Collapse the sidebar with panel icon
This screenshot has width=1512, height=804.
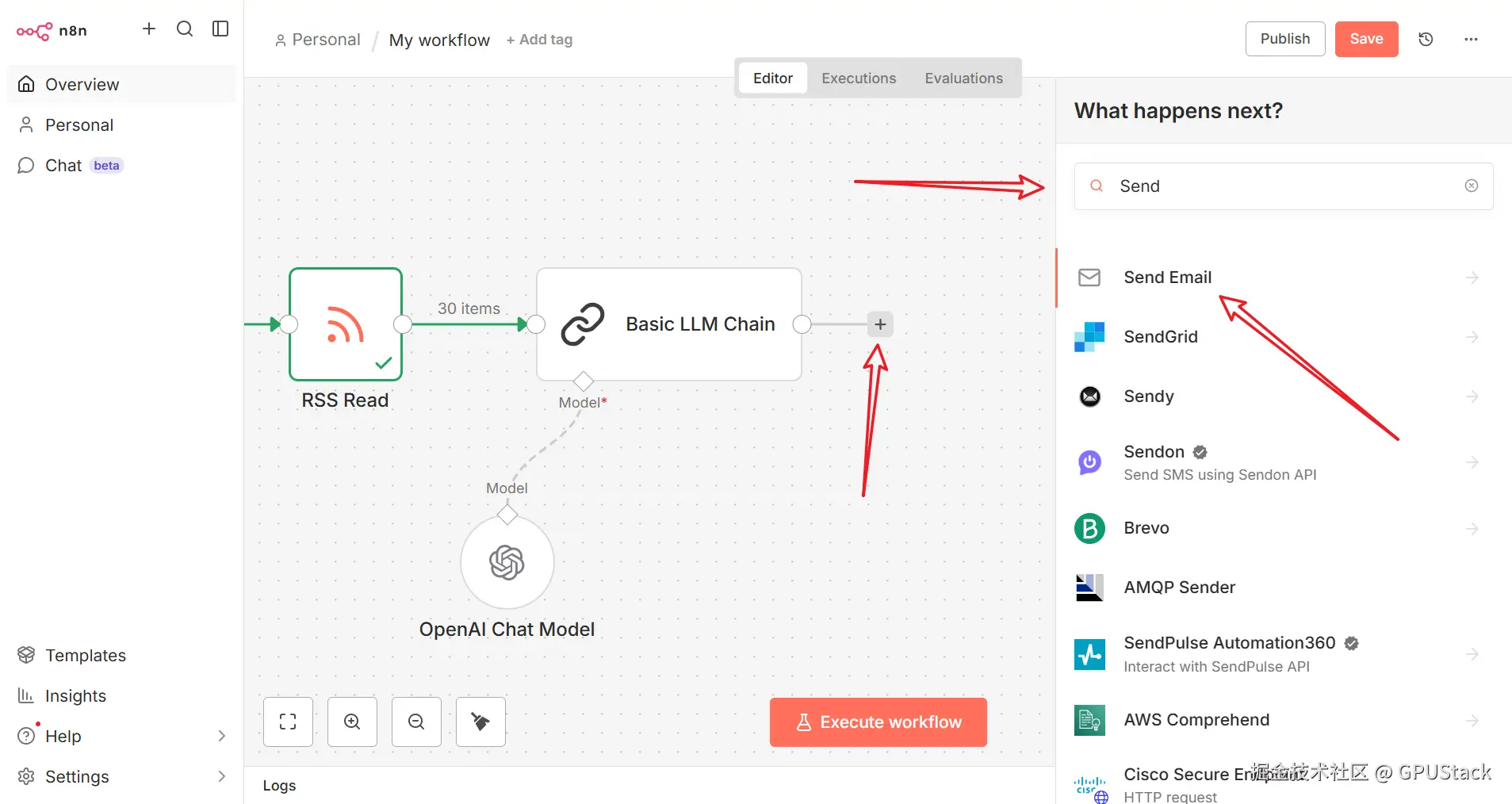tap(220, 29)
